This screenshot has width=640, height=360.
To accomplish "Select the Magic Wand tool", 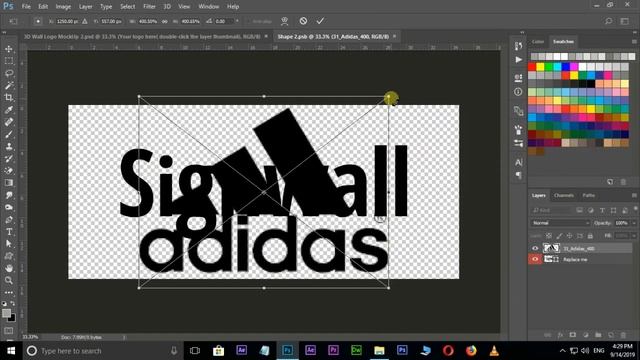I will pos(9,85).
